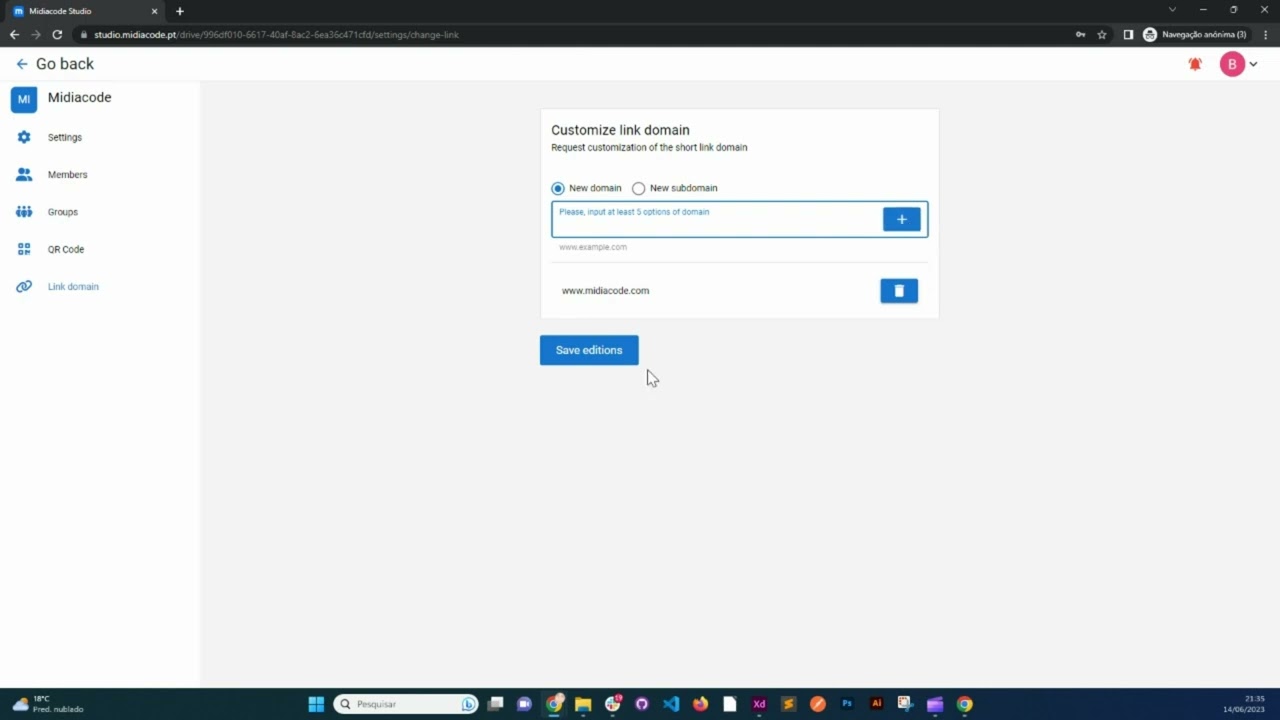The height and width of the screenshot is (720, 1280).
Task: Click the user avatar B
Action: point(1232,64)
